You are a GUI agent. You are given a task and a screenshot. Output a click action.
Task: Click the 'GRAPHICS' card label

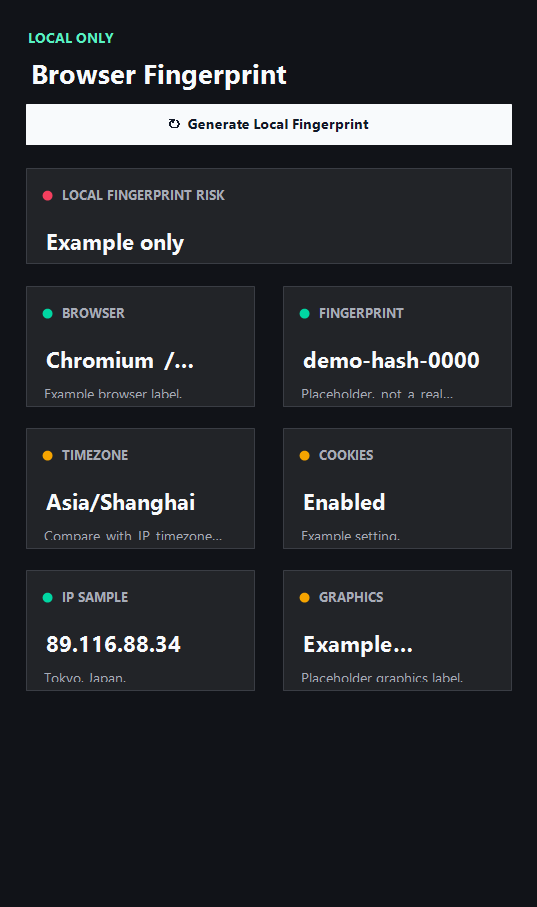coord(351,598)
